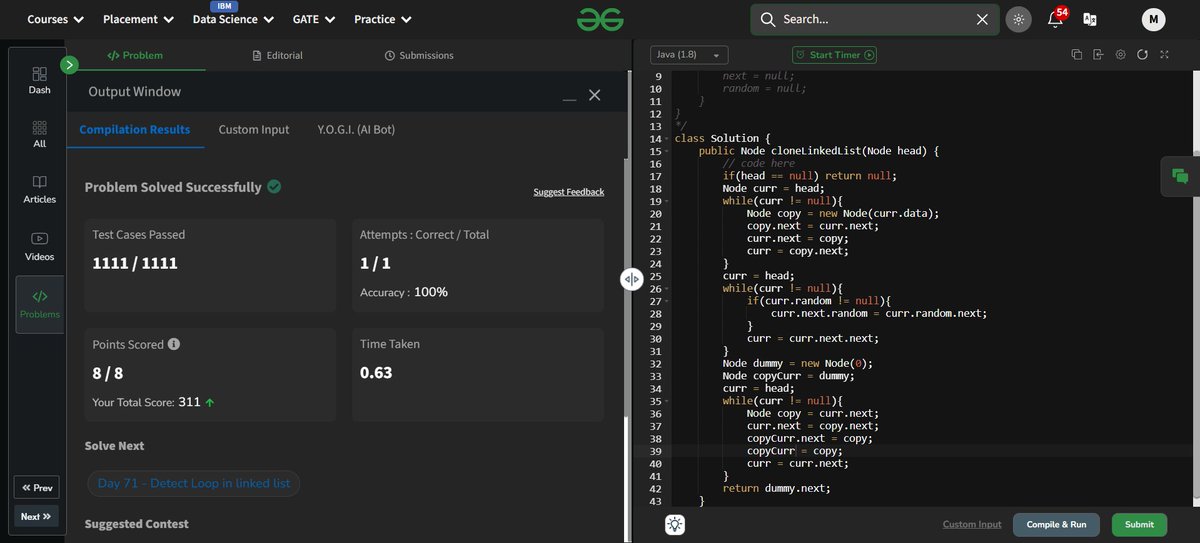Click the Suggest Feedback link
This screenshot has height=543, width=1200.
tap(569, 192)
